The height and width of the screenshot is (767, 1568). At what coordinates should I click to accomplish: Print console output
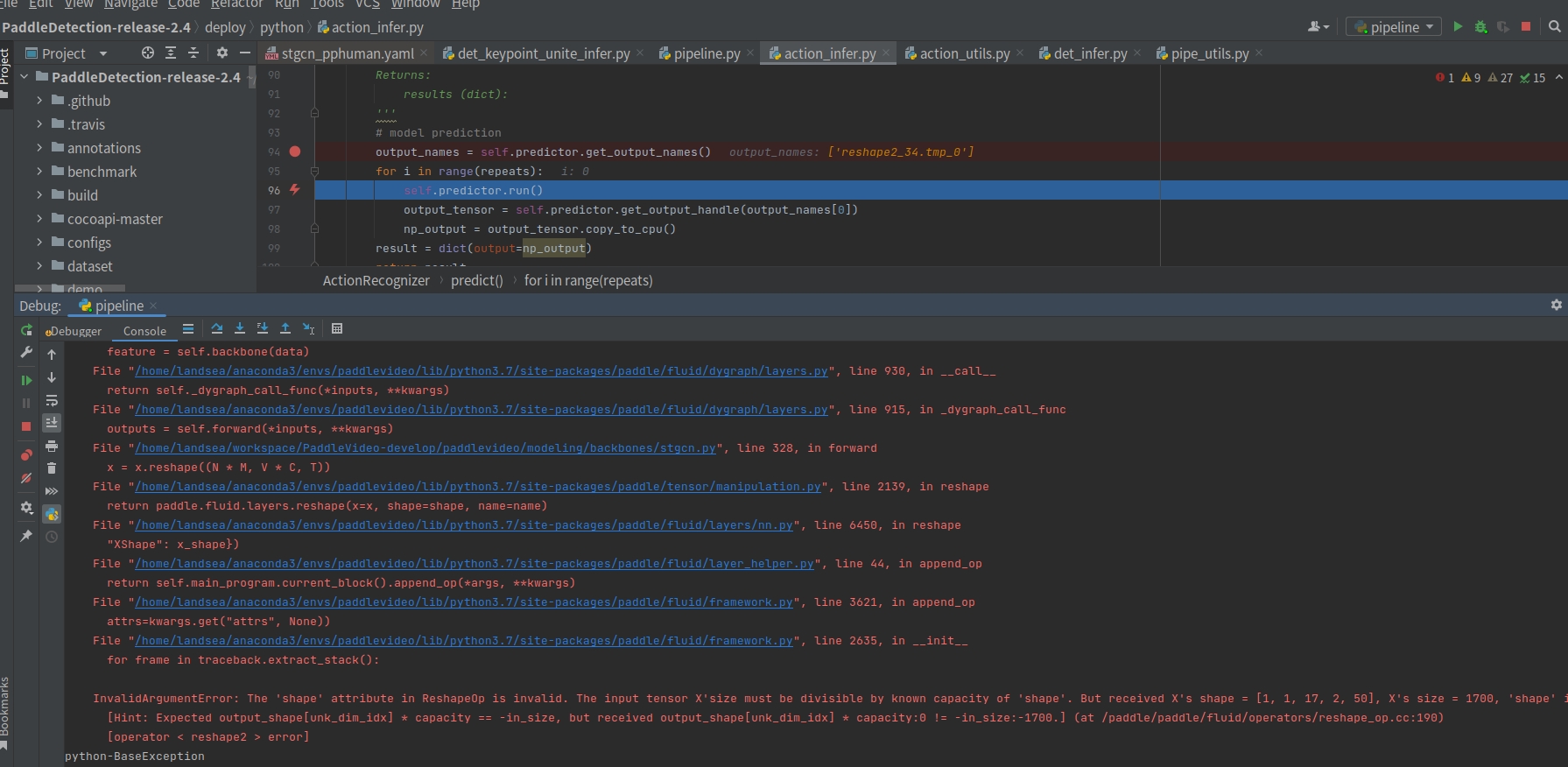52,446
